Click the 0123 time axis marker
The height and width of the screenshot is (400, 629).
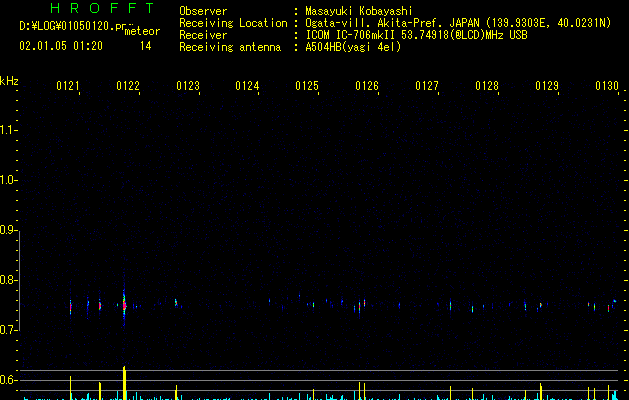tap(188, 86)
